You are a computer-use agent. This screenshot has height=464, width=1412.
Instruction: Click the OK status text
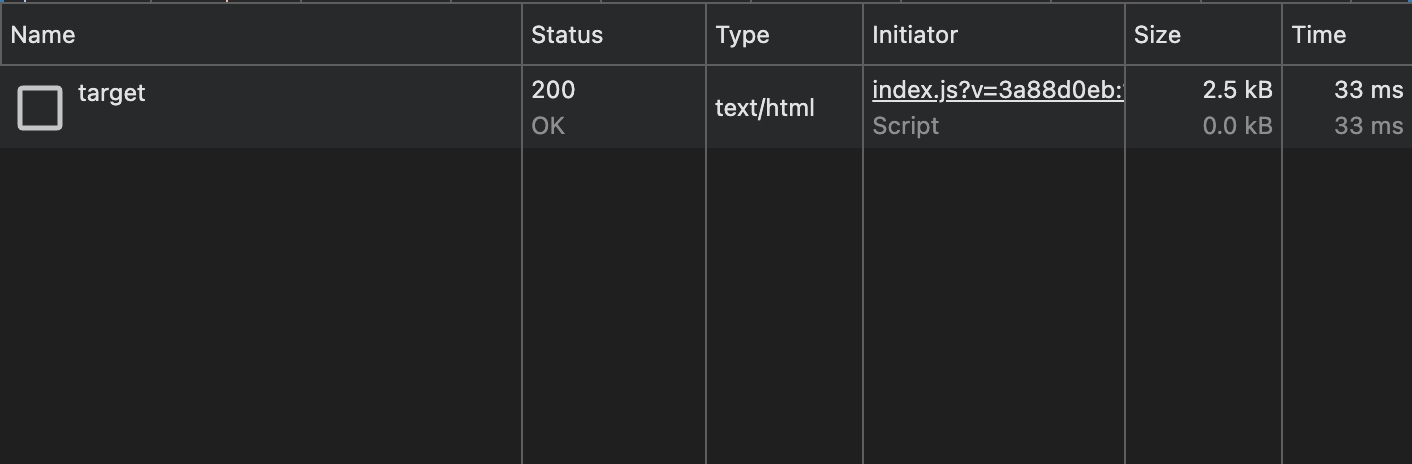click(x=548, y=126)
